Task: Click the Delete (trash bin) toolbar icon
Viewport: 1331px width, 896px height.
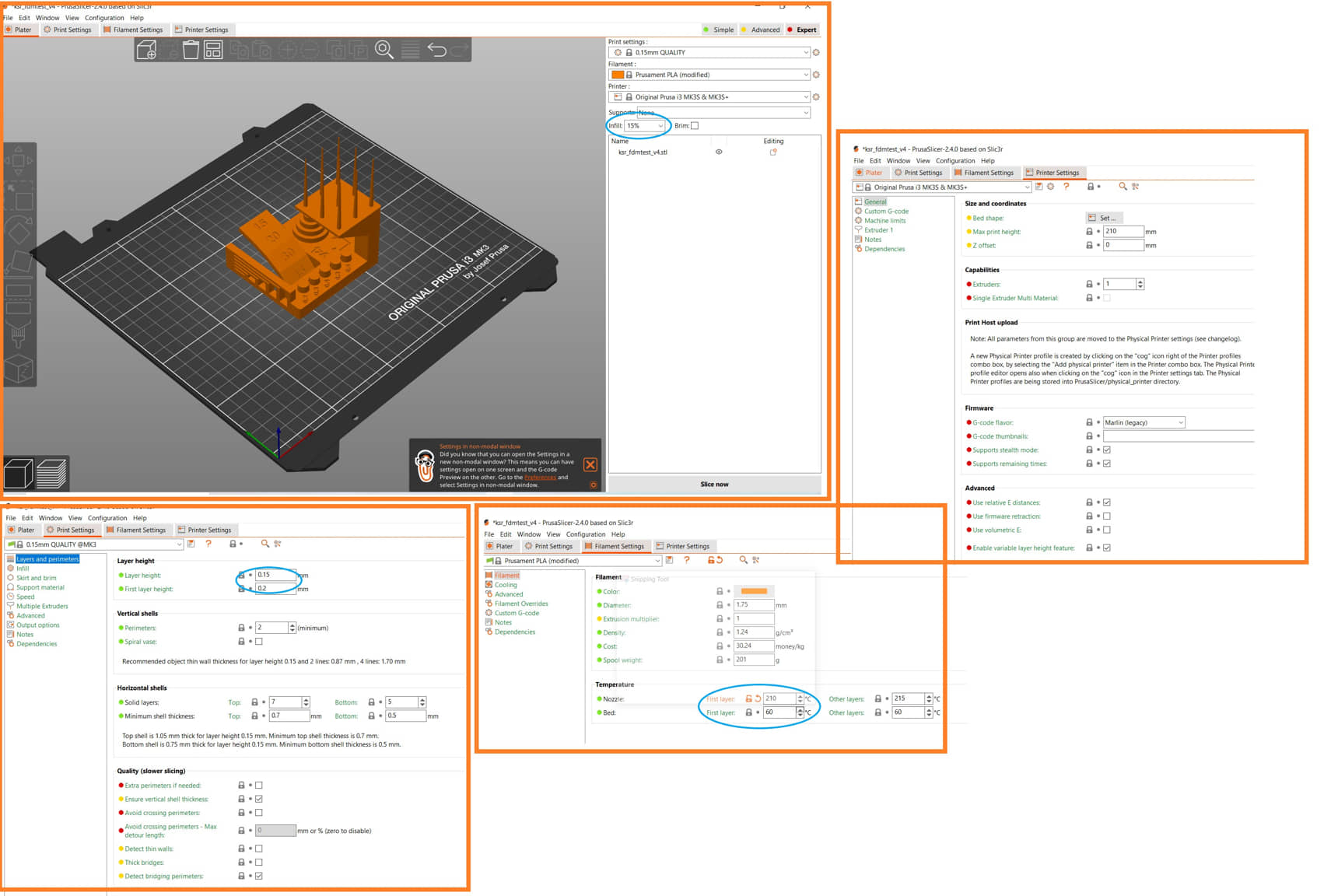Action: click(x=191, y=51)
